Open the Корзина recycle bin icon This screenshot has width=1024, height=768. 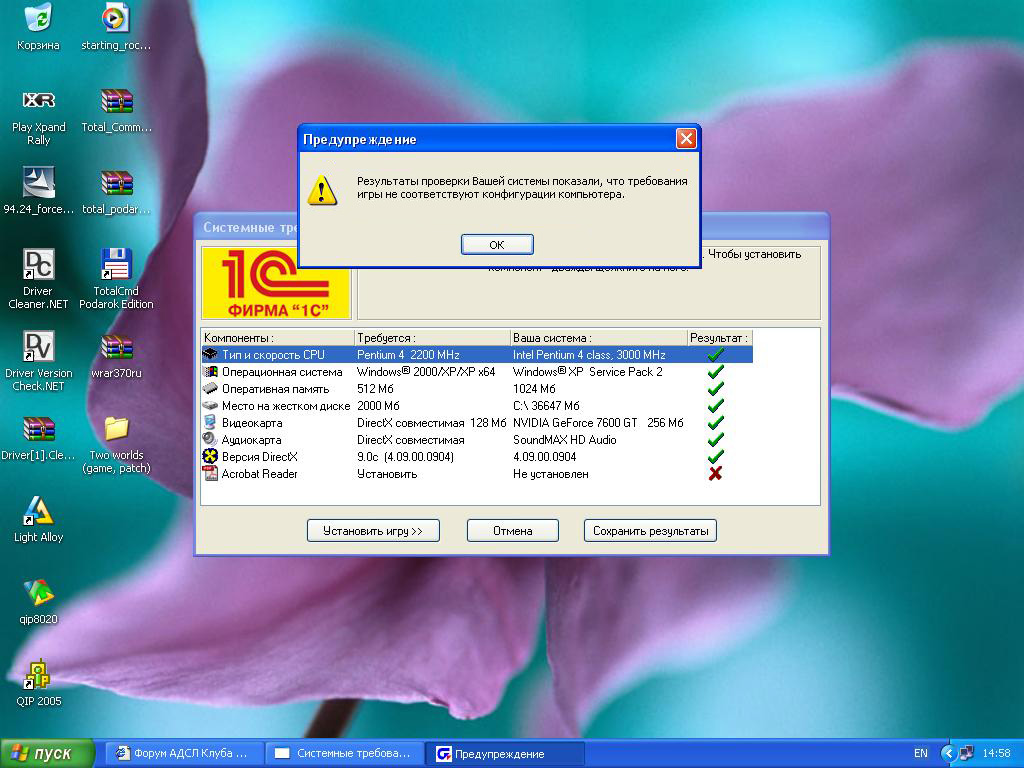click(39, 18)
